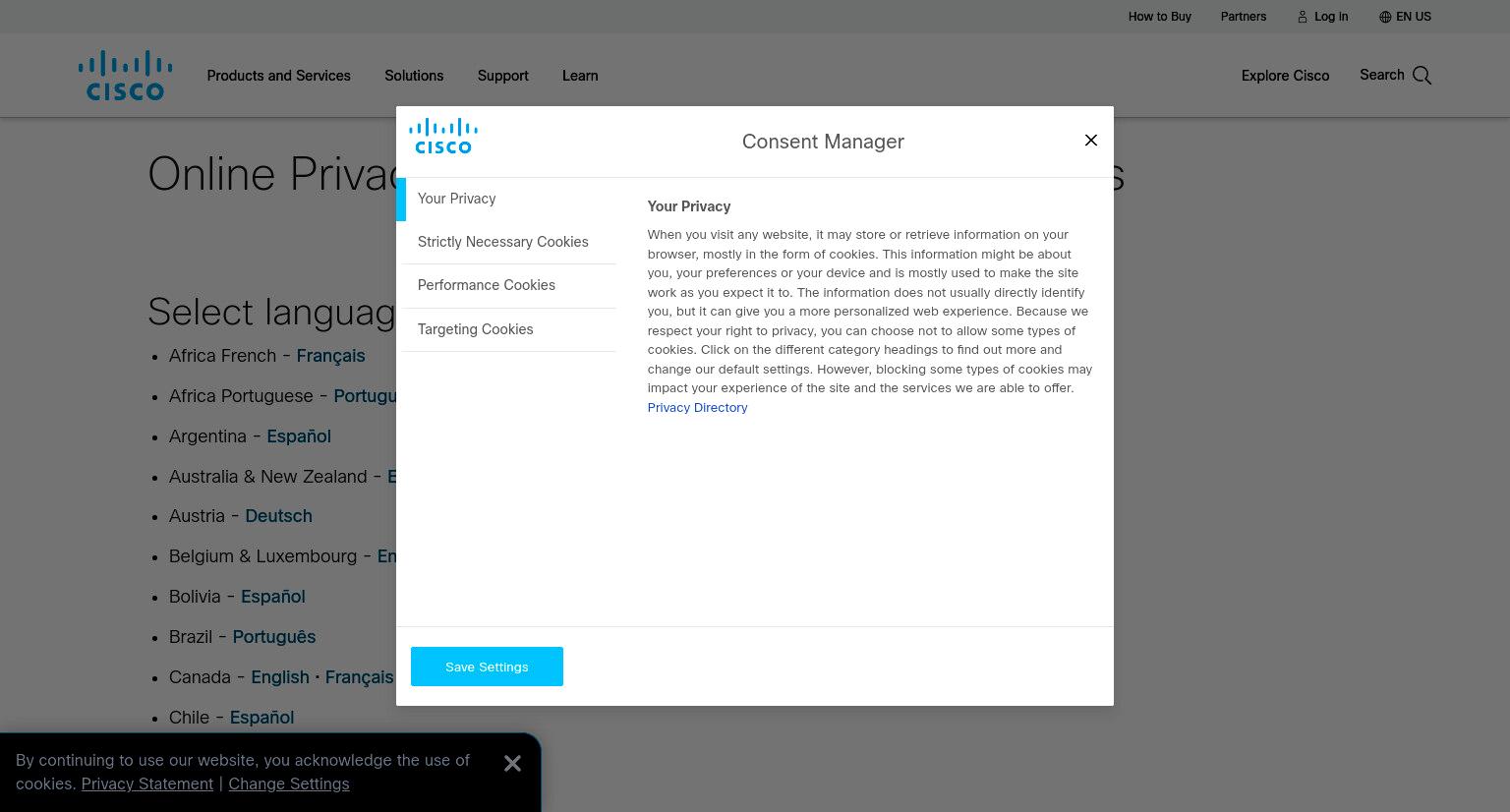The image size is (1510, 812).
Task: Click the Cisco logo in the Consent Manager dialog
Action: (x=443, y=137)
